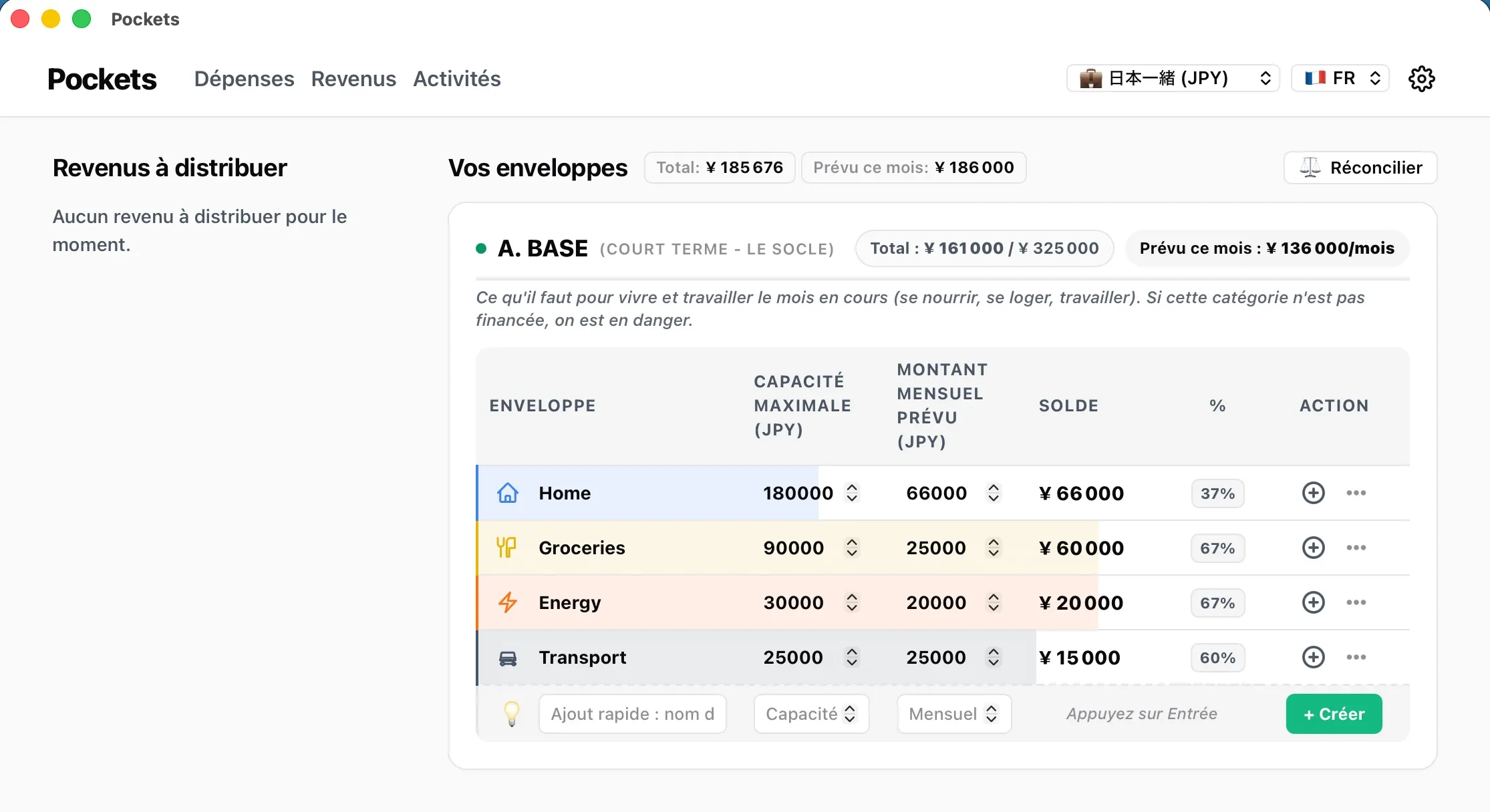The width and height of the screenshot is (1490, 812).
Task: Adjust the Home maximum capacity stepper
Action: [x=852, y=493]
